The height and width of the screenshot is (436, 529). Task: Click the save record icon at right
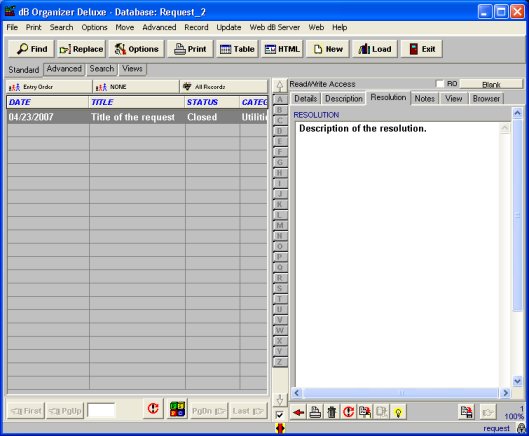click(467, 412)
